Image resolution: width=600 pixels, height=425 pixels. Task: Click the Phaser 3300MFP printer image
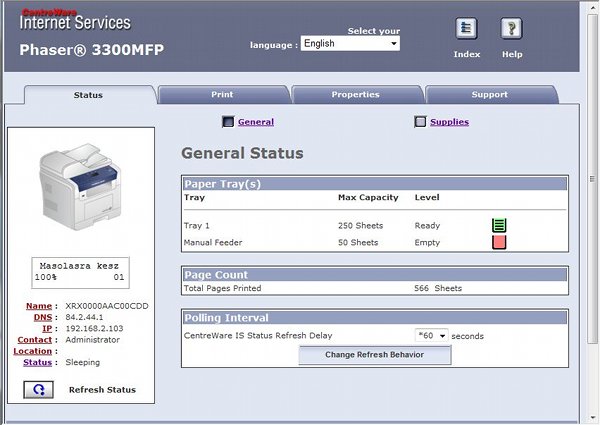click(x=80, y=187)
